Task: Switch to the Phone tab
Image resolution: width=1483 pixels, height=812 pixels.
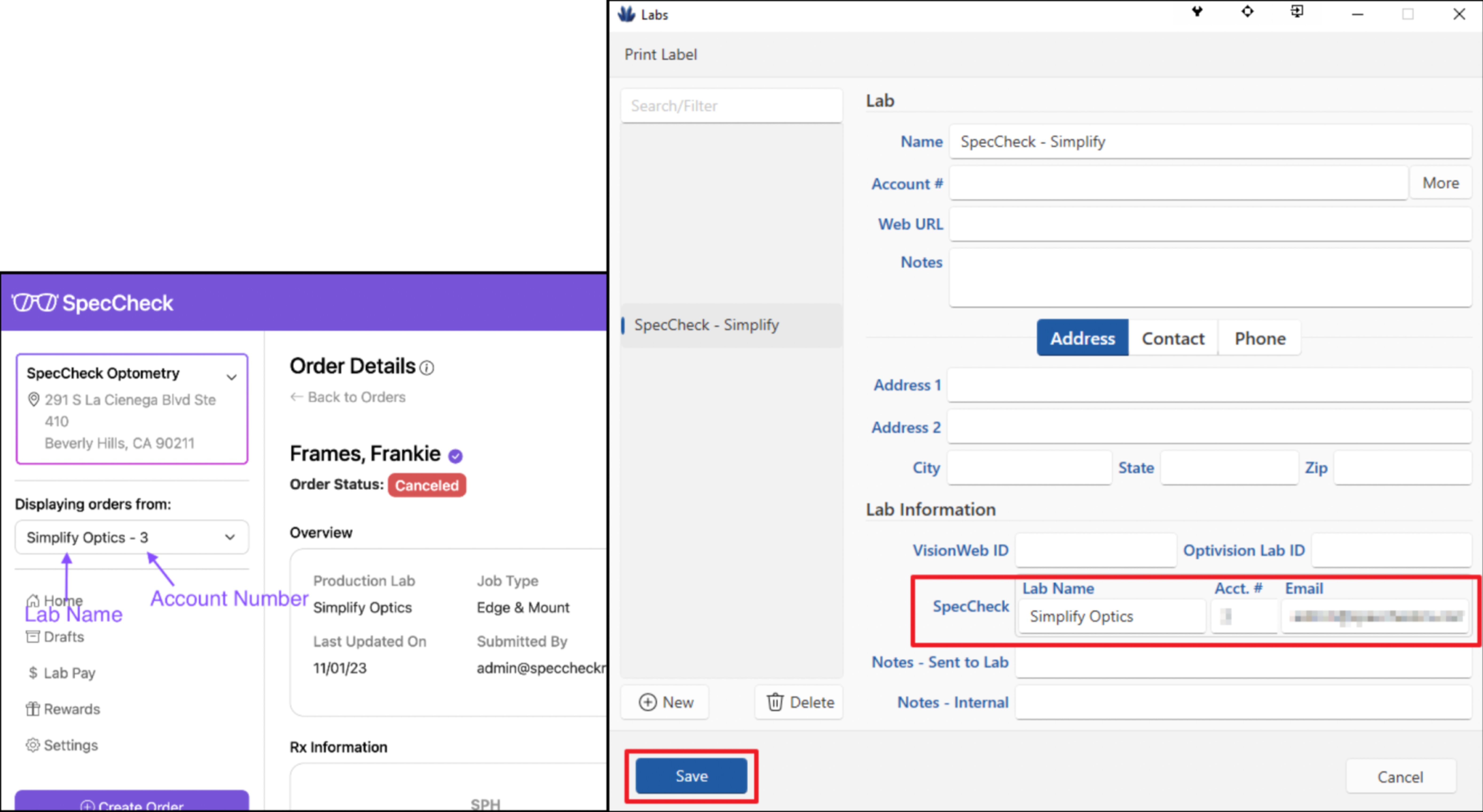Action: pos(1260,338)
